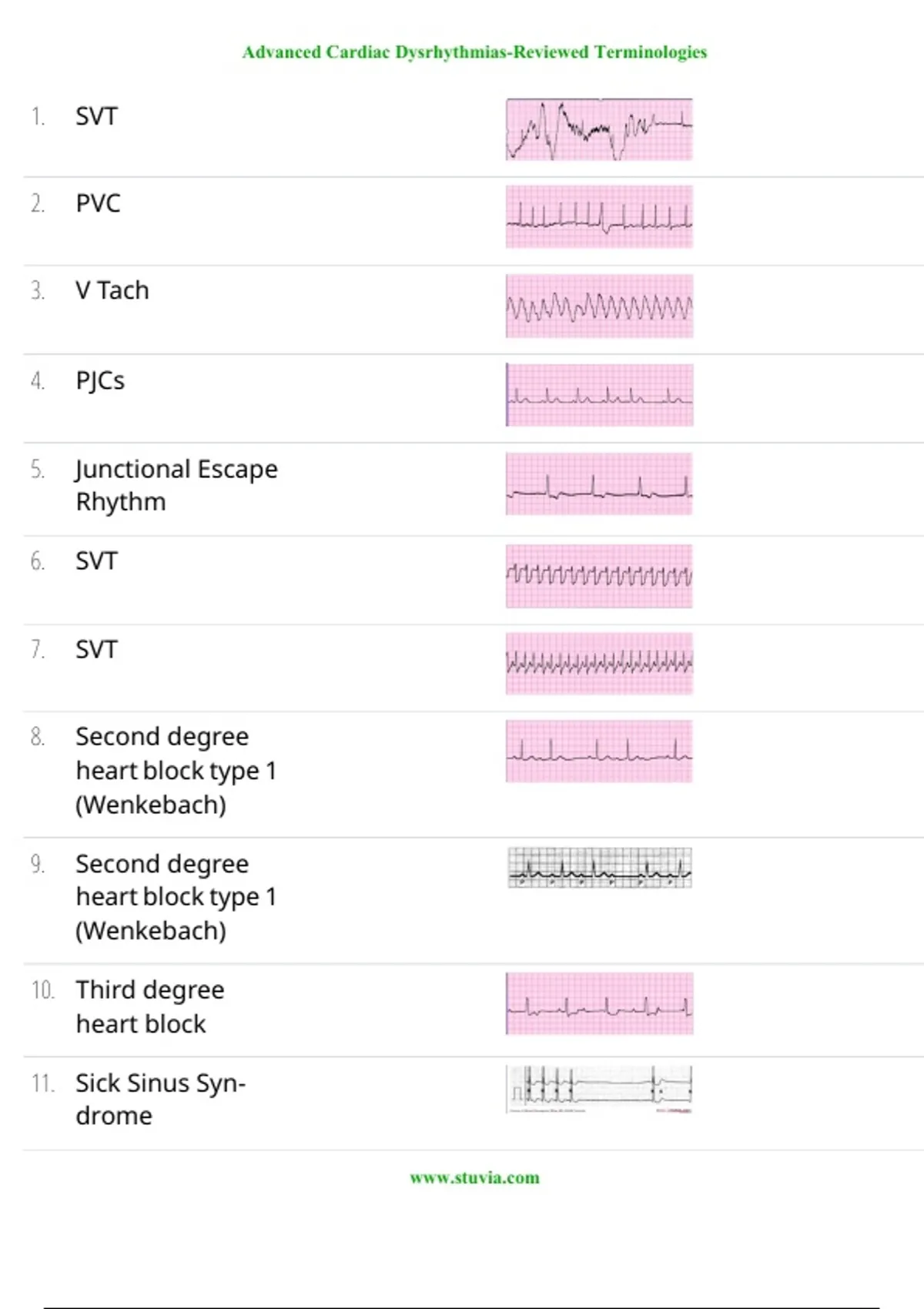Click the Third degree heart block text

[150, 1006]
